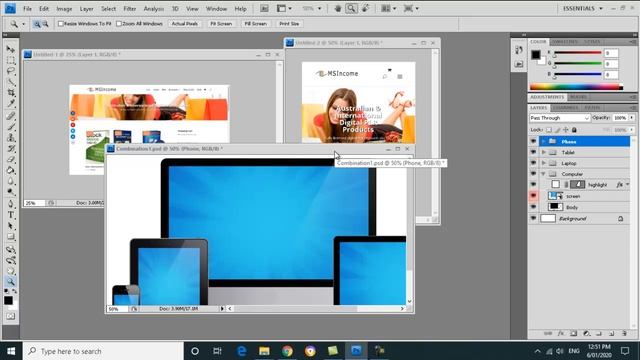Switch to Channels tab in Layers panel
The height and width of the screenshot is (360, 640).
[566, 108]
